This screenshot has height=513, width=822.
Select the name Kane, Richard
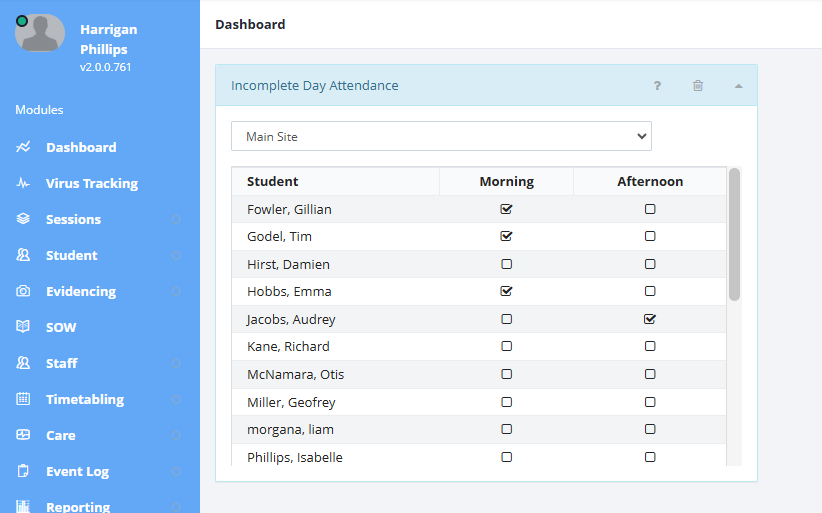pyautogui.click(x=288, y=346)
